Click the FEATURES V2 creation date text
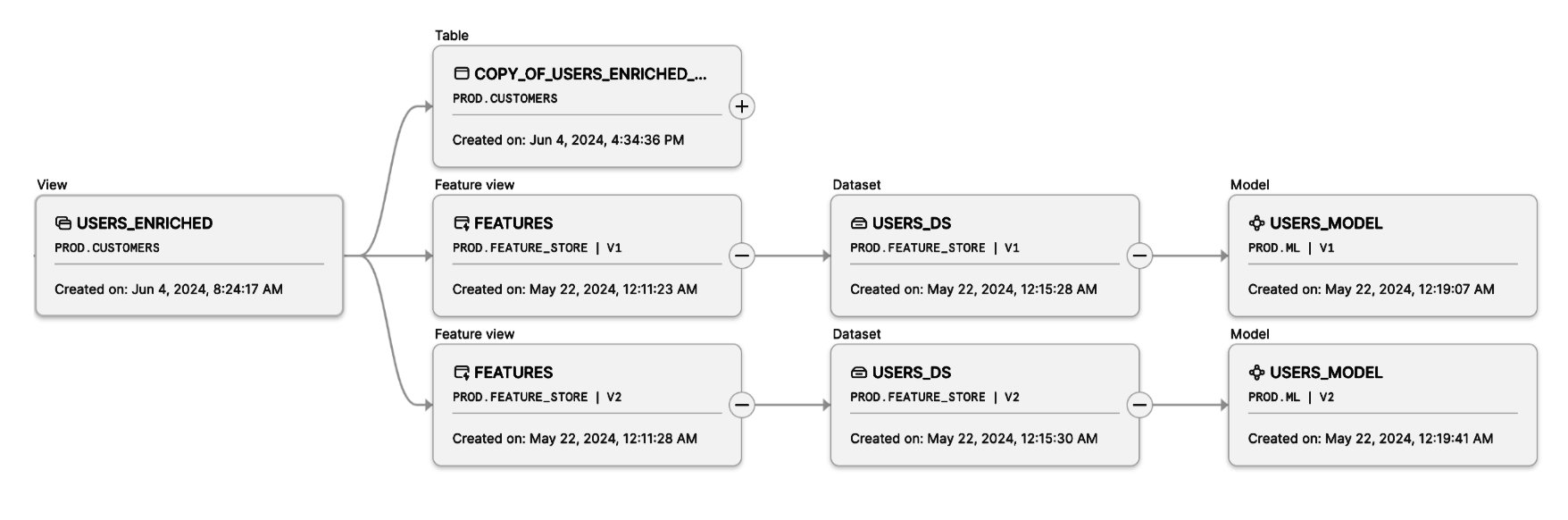 pyautogui.click(x=574, y=439)
